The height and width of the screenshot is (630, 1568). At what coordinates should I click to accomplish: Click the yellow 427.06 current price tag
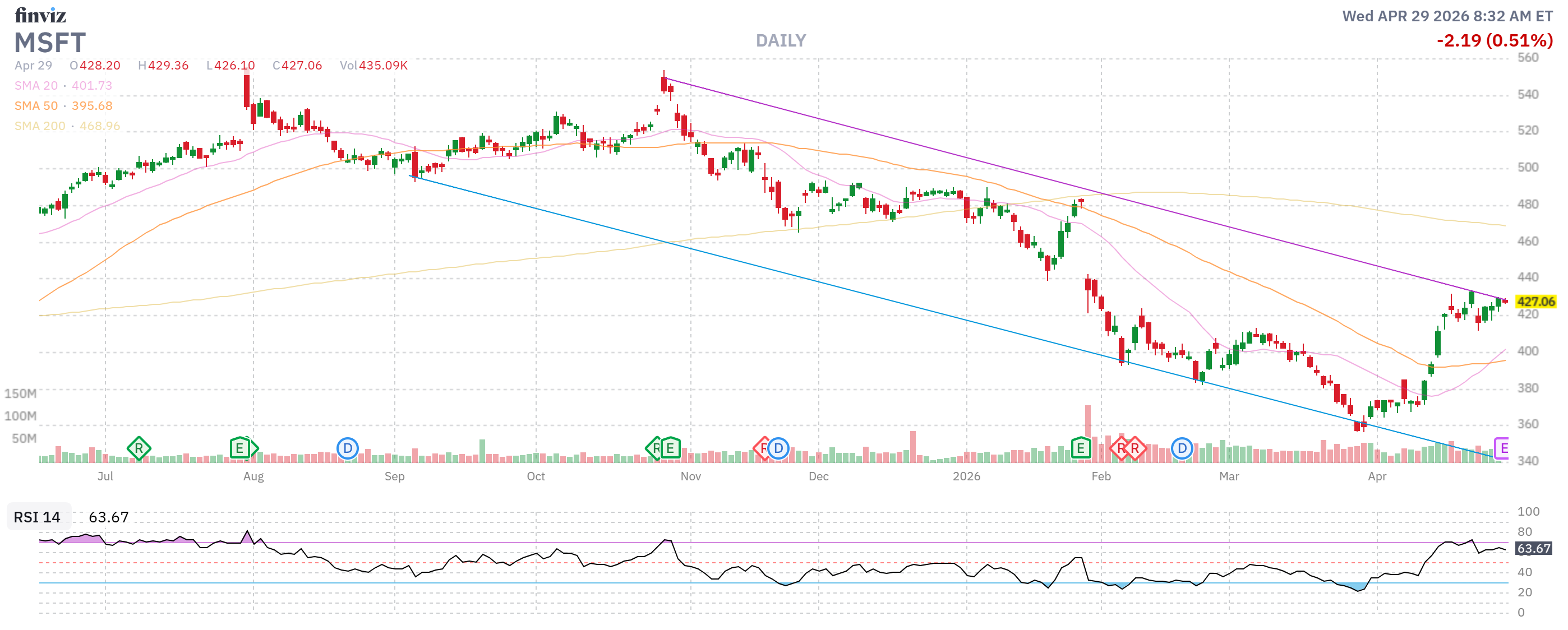1535,302
